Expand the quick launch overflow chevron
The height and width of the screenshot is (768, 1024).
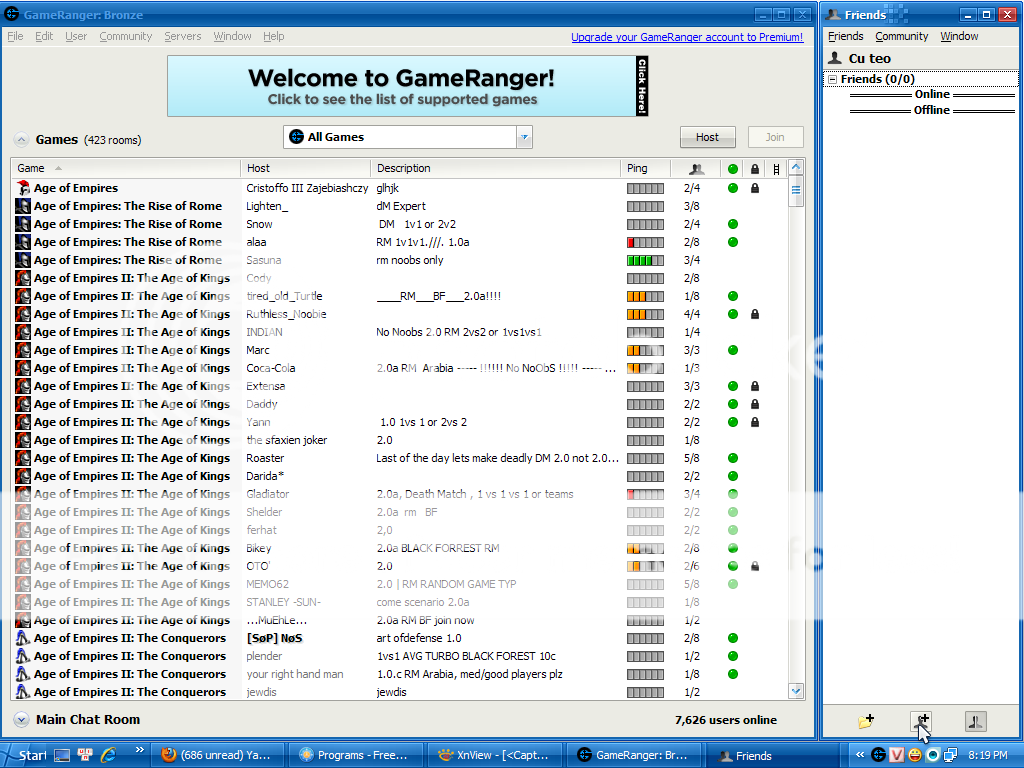click(x=139, y=750)
